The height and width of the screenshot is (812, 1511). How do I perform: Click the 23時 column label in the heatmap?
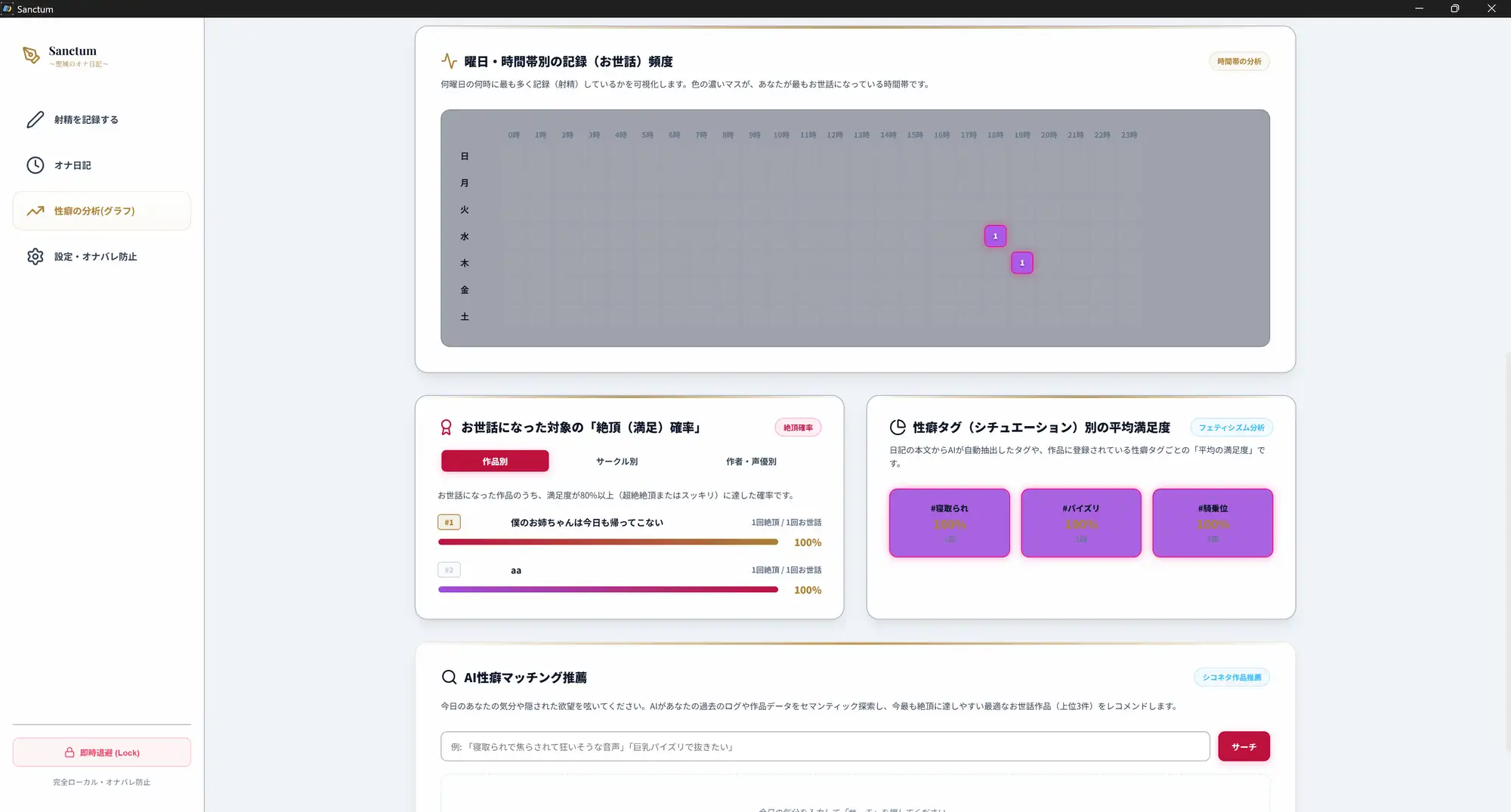pyautogui.click(x=1129, y=135)
